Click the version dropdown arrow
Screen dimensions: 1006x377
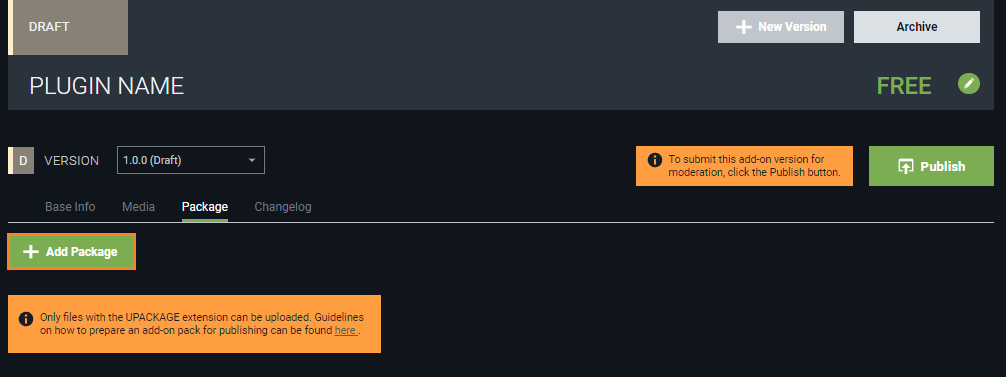(x=252, y=160)
